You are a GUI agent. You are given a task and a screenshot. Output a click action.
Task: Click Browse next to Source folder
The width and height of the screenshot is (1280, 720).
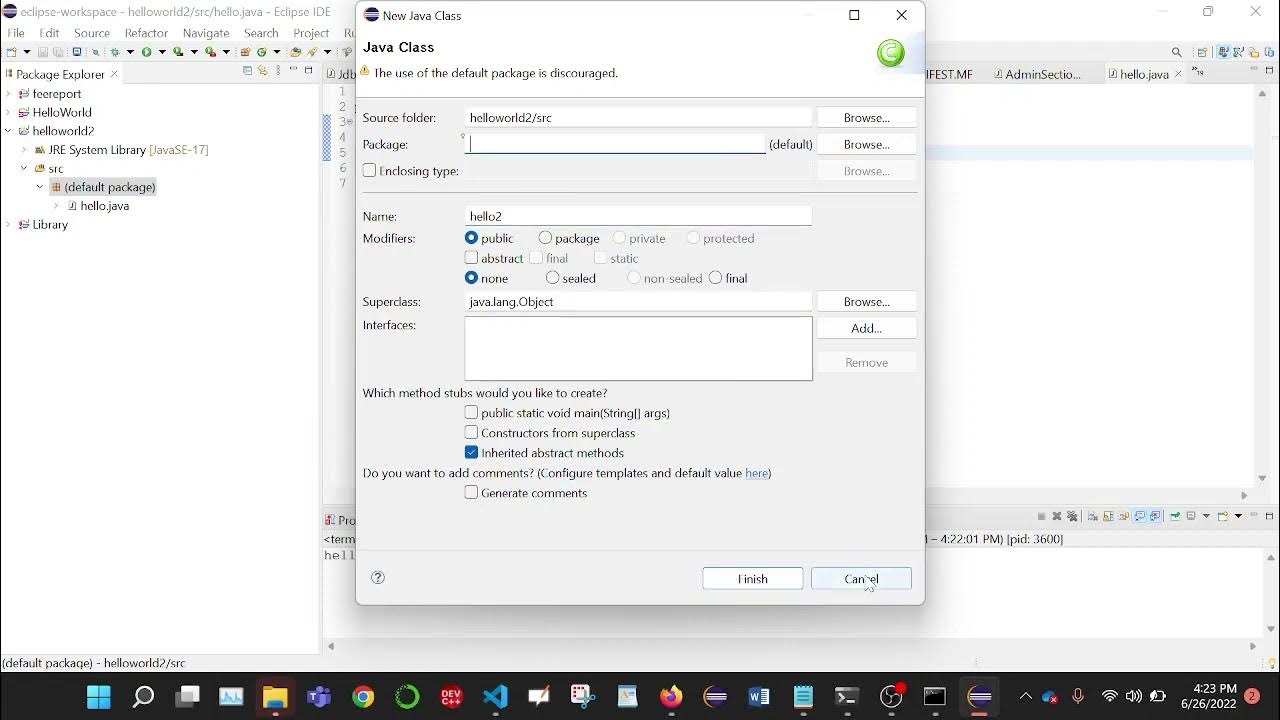[x=867, y=118]
